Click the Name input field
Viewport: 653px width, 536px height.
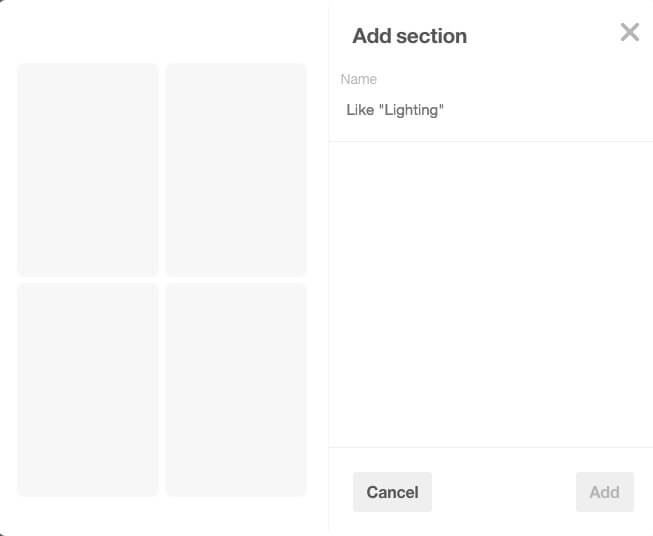[x=490, y=110]
